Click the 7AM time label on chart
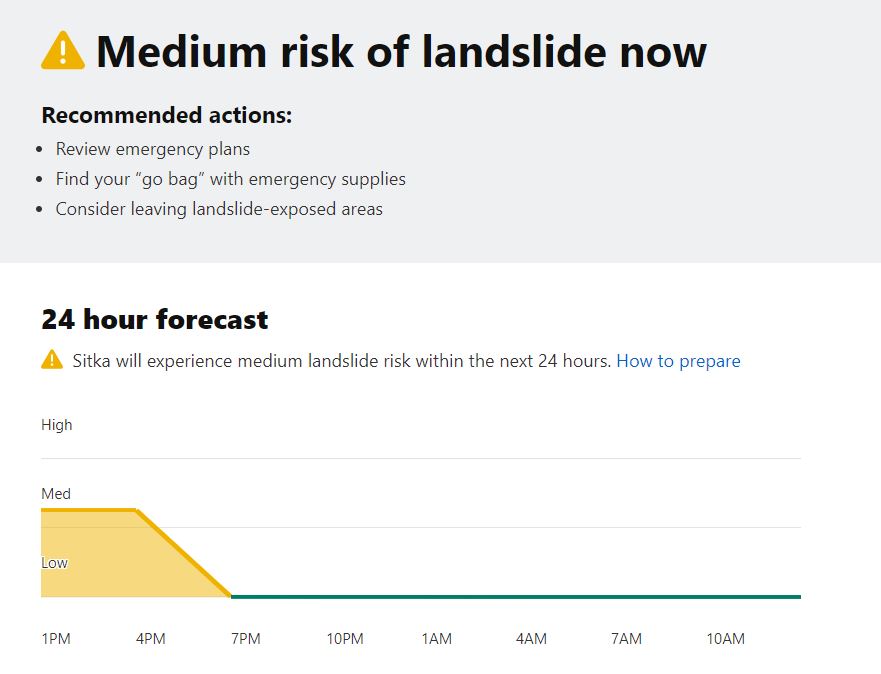Image resolution: width=881 pixels, height=674 pixels. tap(627, 639)
